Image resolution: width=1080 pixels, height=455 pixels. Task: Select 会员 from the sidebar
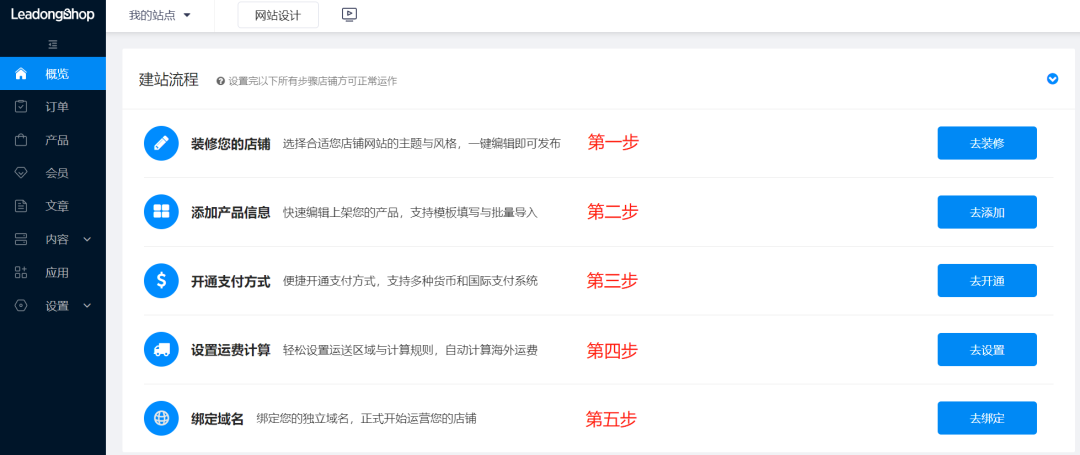pos(56,173)
